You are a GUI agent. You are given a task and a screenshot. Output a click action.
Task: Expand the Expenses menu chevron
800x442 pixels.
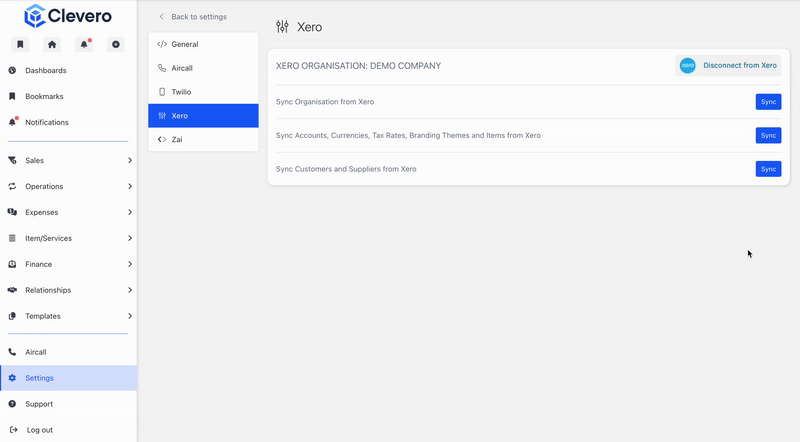130,212
